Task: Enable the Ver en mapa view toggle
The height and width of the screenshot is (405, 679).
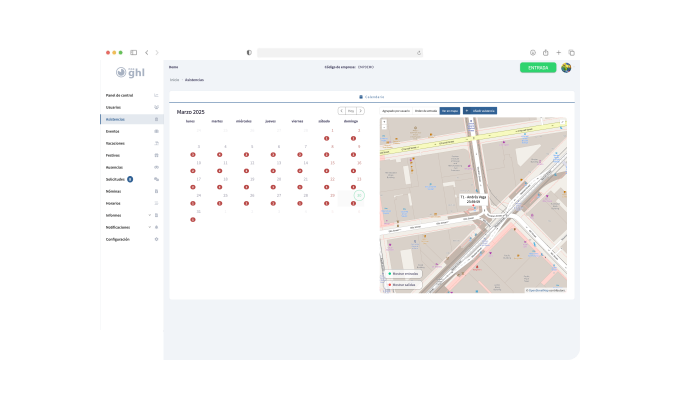Action: (x=450, y=111)
